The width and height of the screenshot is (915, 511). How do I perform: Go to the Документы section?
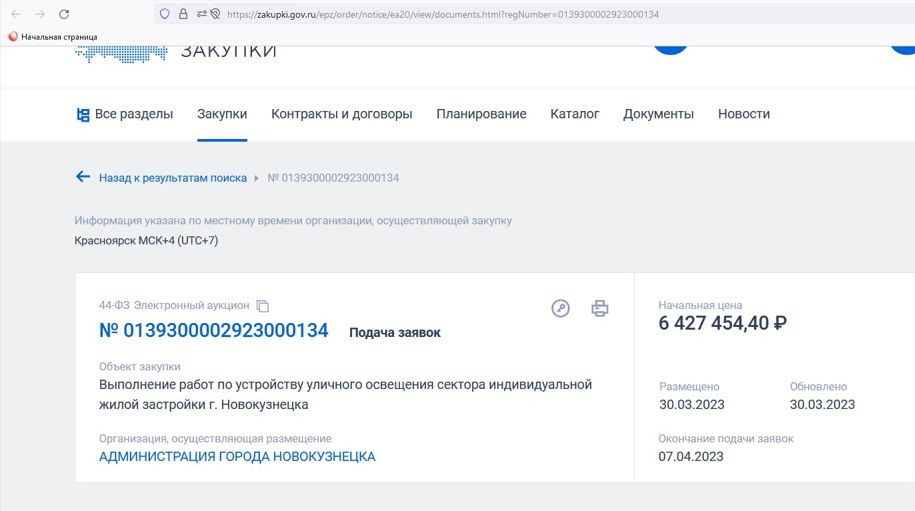coord(658,114)
